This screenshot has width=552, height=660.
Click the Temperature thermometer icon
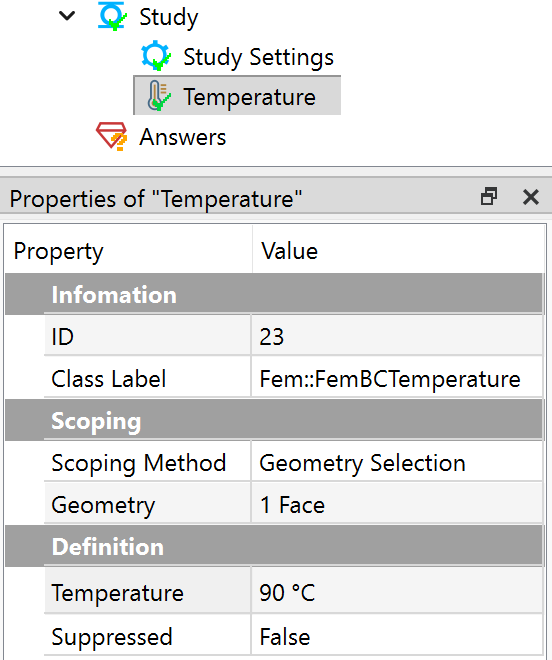click(x=158, y=96)
